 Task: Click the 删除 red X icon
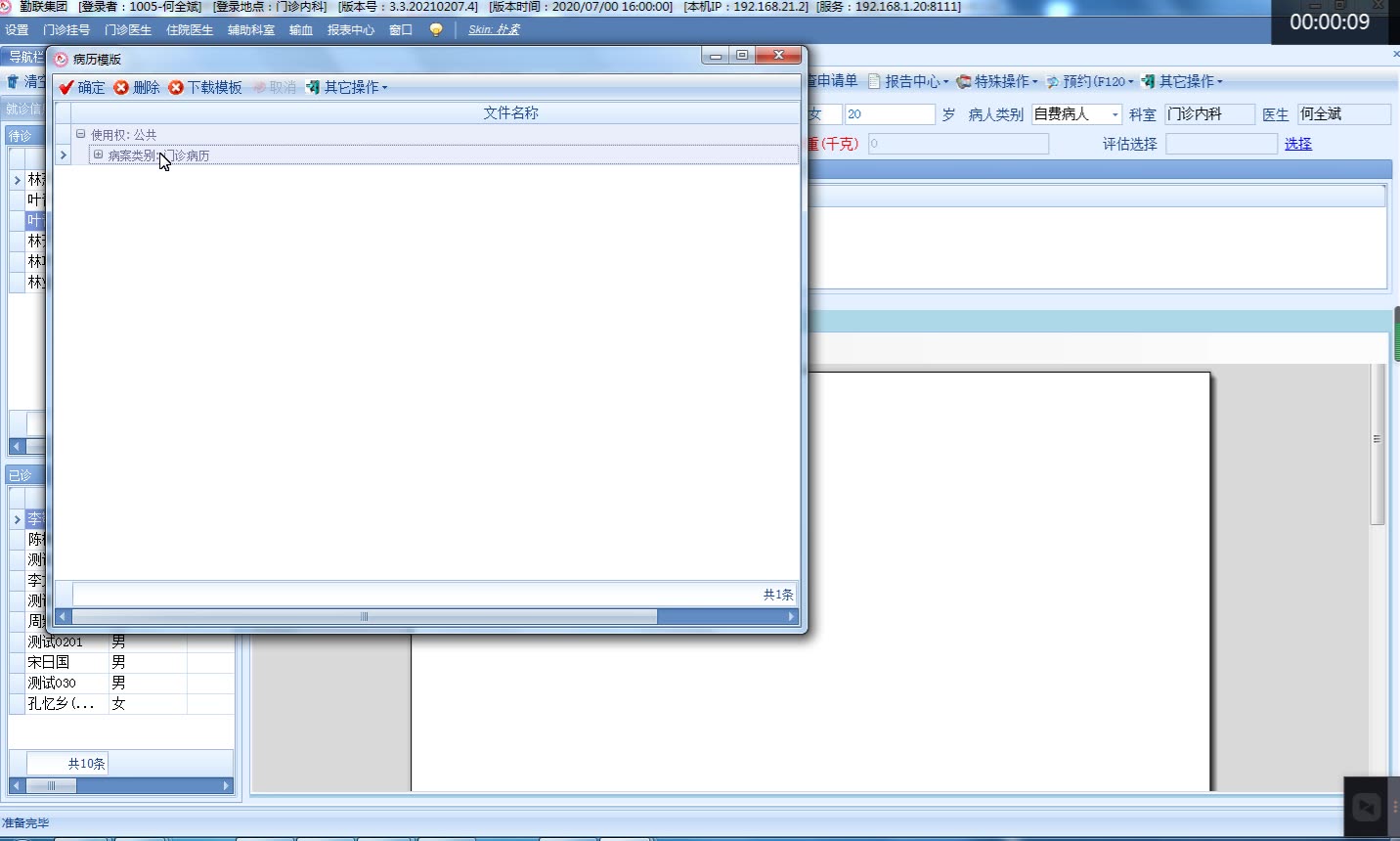tap(121, 88)
